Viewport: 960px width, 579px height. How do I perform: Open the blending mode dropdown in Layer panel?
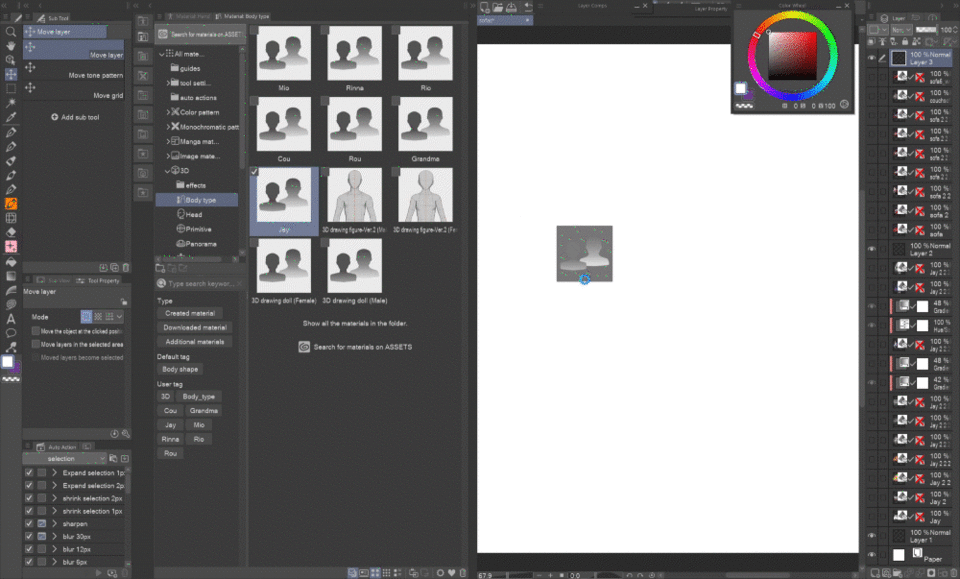coord(901,29)
